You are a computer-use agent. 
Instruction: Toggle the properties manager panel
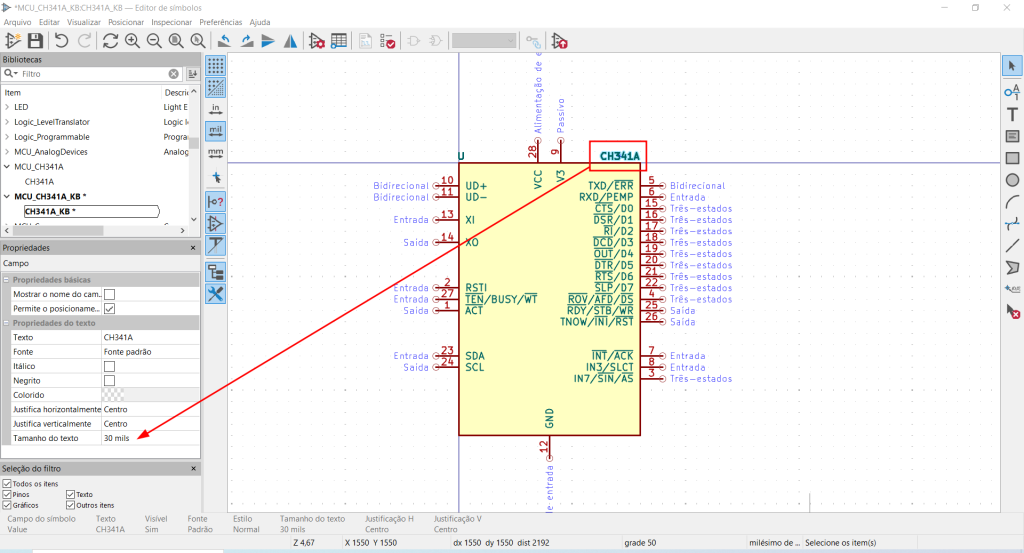point(216,294)
